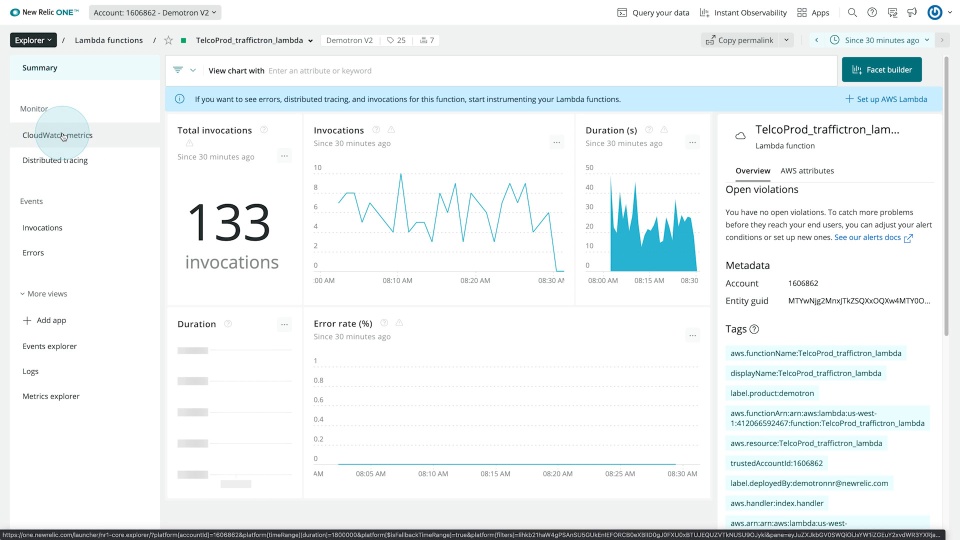Image resolution: width=960 pixels, height=540 pixels.
Task: Click the Invocations chart info icon
Action: [x=376, y=130]
